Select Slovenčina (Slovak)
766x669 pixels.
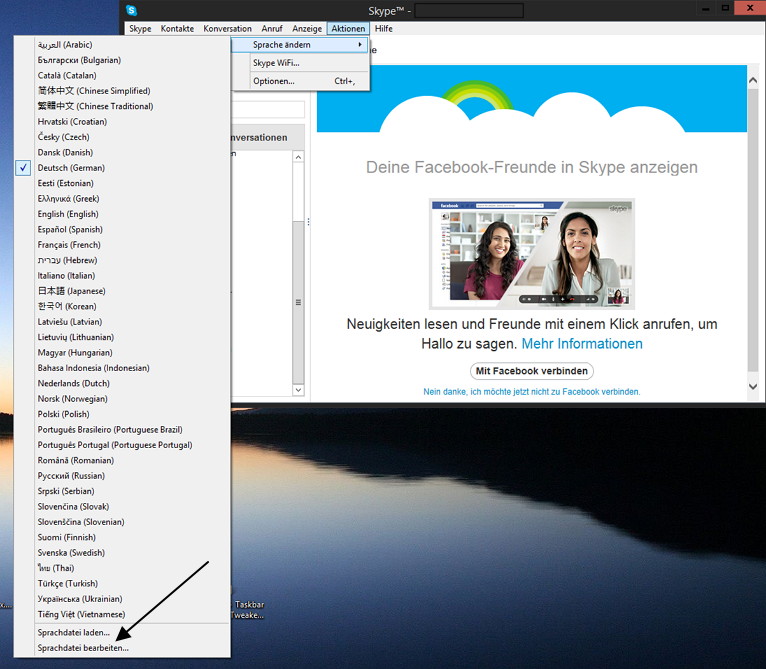point(122,506)
